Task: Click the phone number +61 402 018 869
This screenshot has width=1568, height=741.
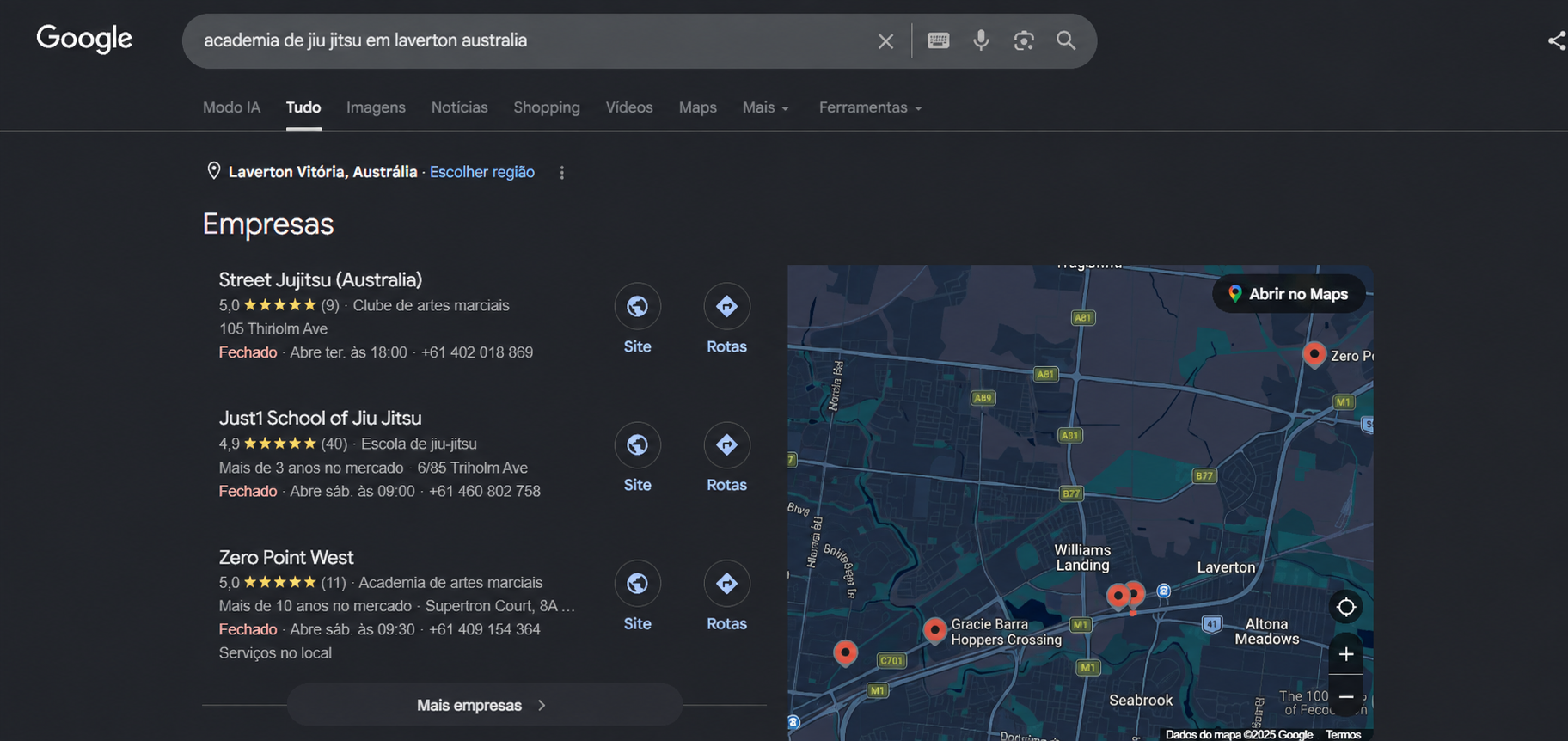Action: pyautogui.click(x=477, y=352)
